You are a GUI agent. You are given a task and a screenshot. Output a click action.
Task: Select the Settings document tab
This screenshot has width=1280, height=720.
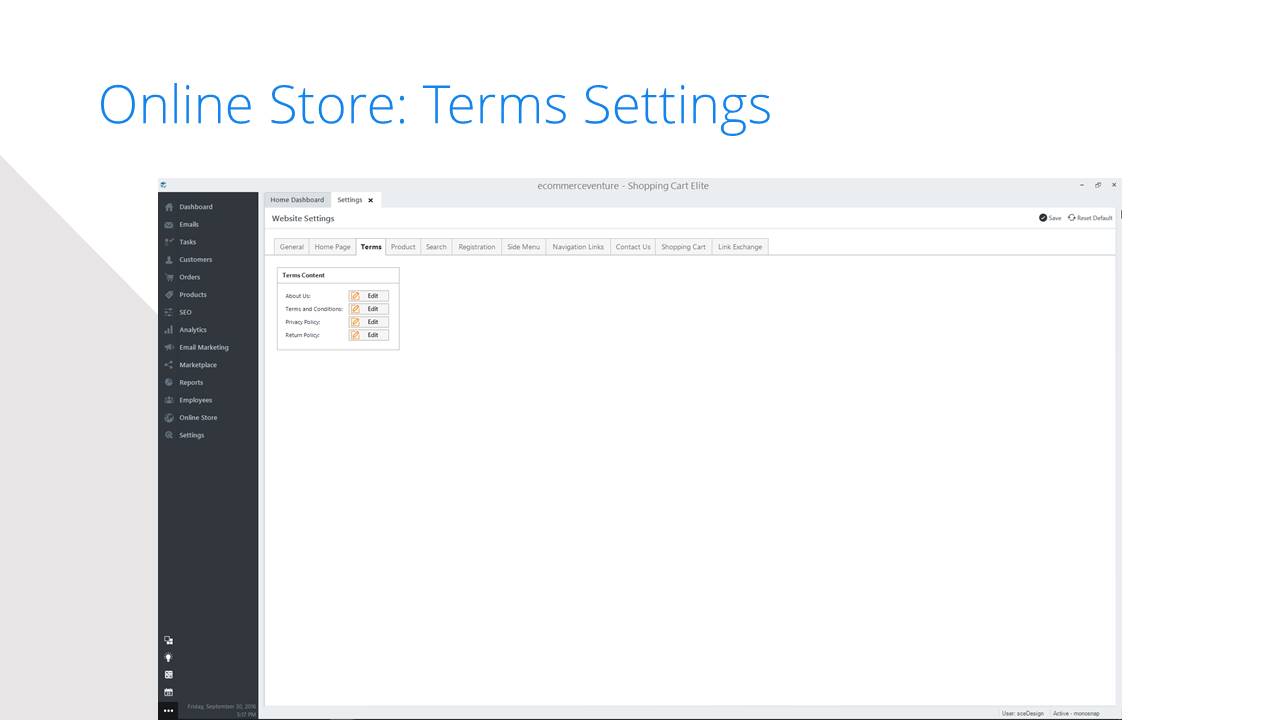[x=349, y=200]
